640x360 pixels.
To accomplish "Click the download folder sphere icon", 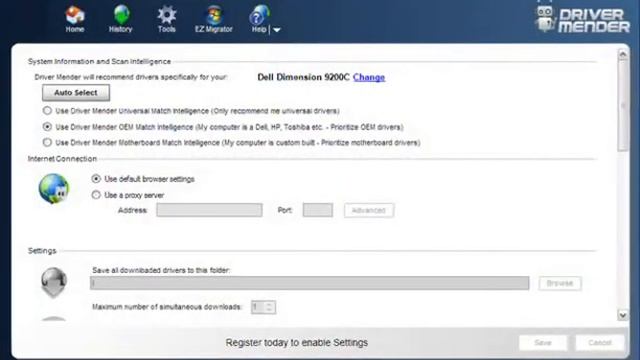I will click(53, 282).
